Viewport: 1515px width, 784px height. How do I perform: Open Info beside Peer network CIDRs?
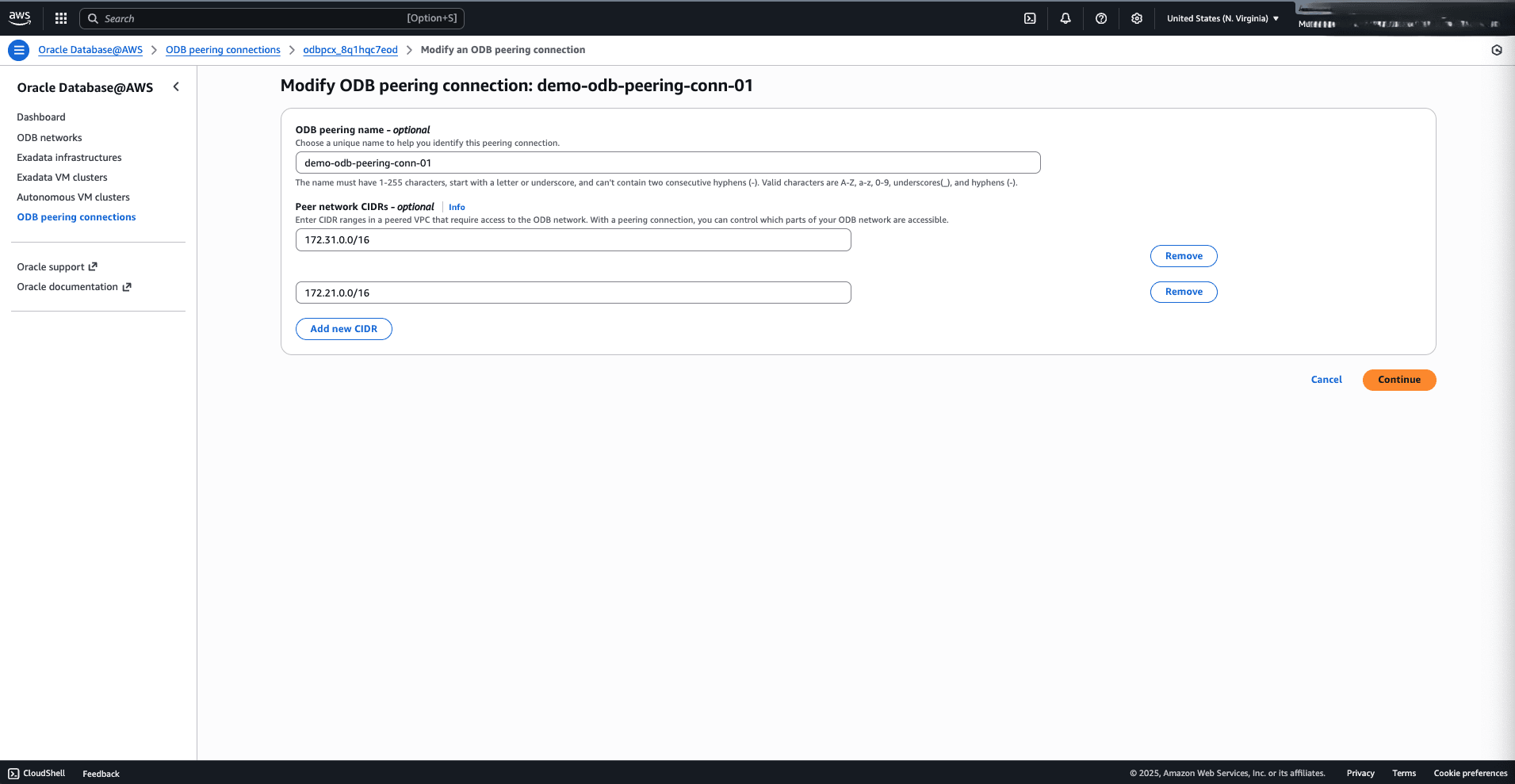point(456,207)
